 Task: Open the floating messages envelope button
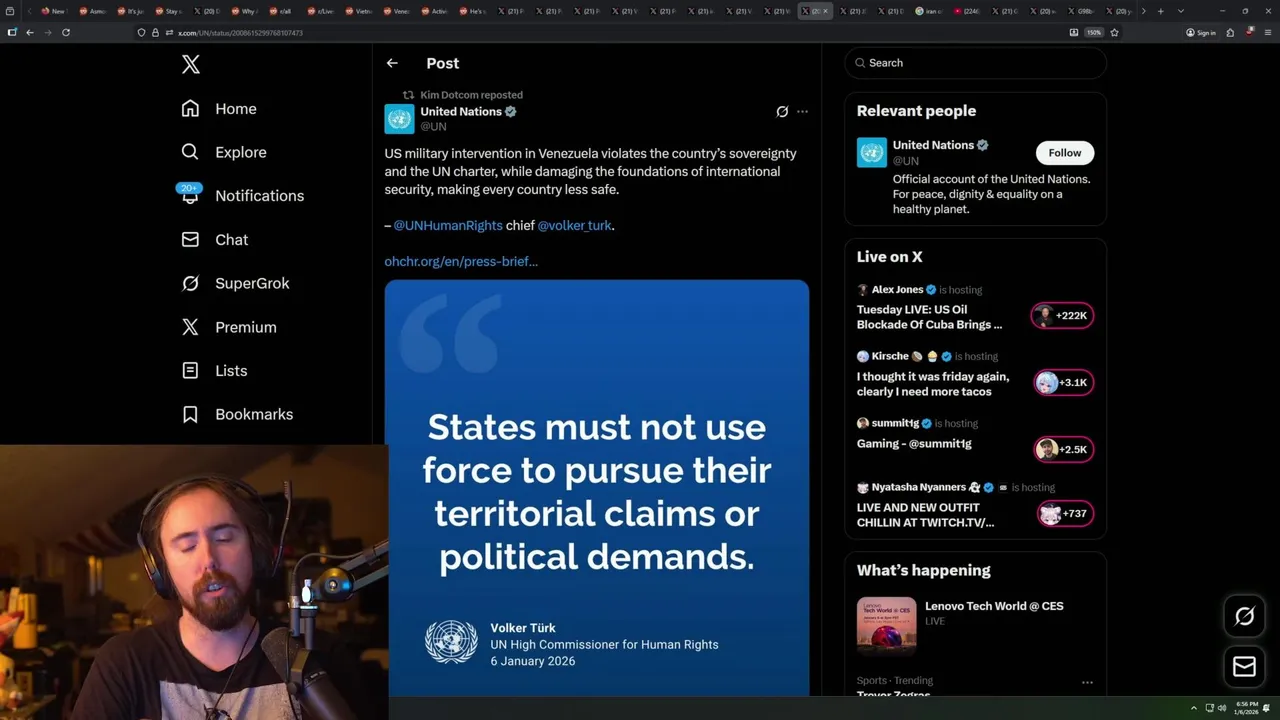click(1244, 666)
